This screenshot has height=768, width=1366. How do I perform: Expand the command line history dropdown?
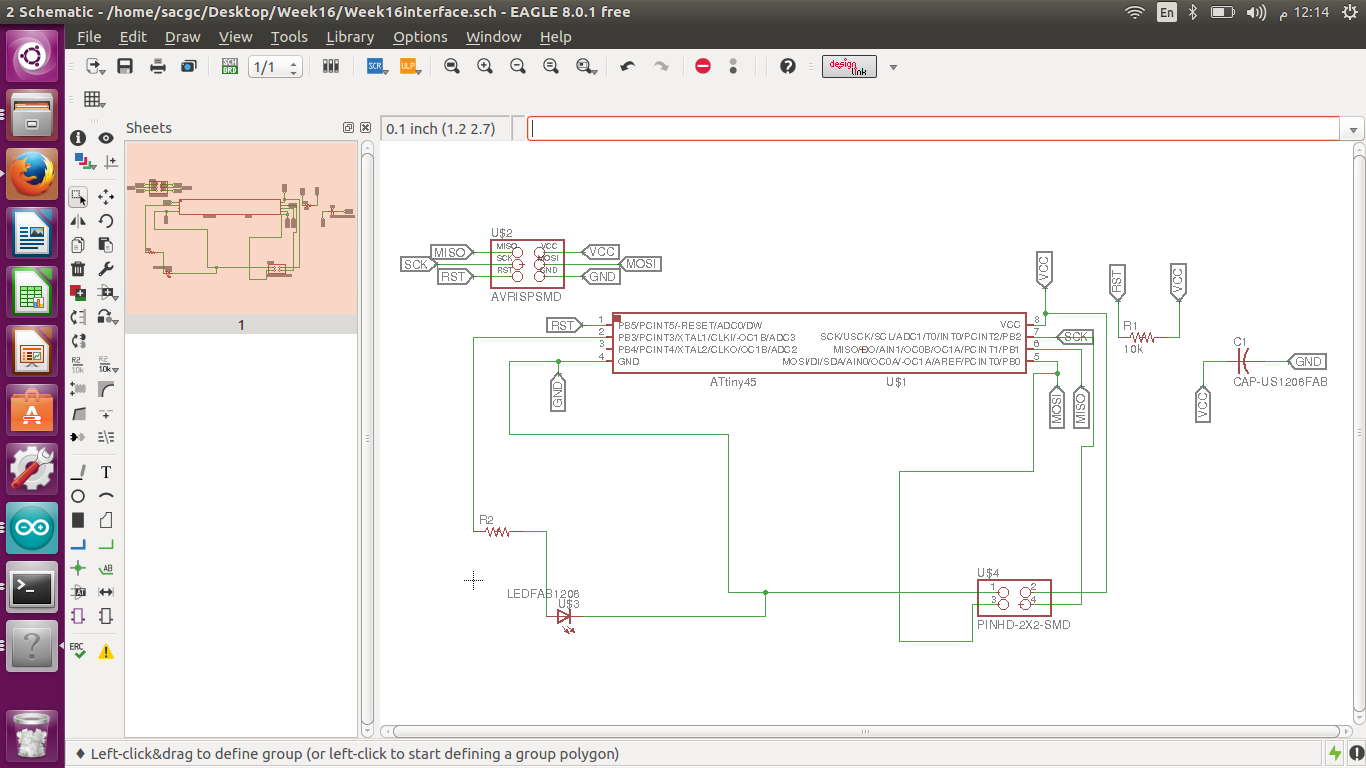pyautogui.click(x=1354, y=130)
